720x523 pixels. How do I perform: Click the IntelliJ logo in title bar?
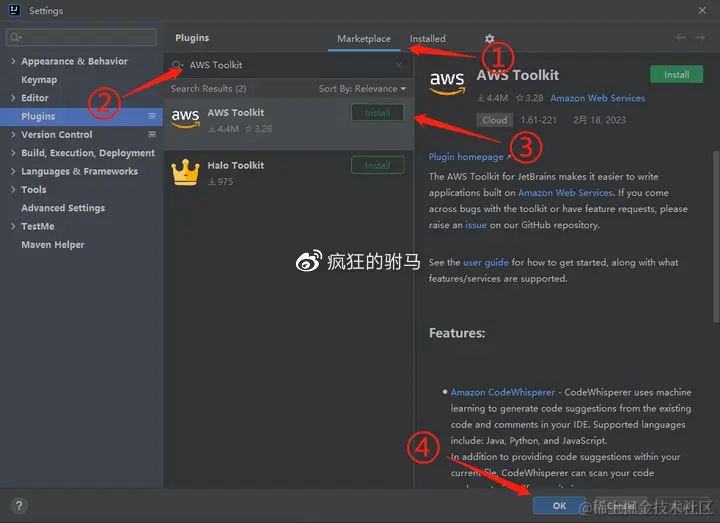click(x=15, y=10)
